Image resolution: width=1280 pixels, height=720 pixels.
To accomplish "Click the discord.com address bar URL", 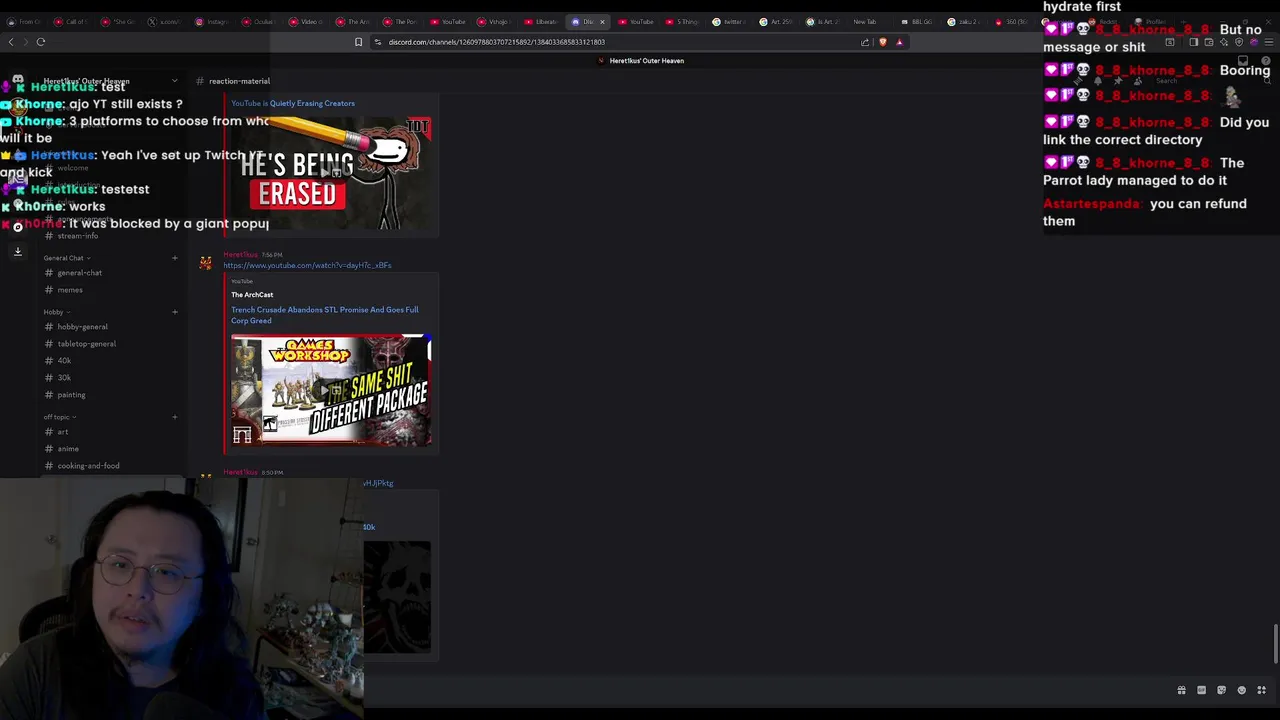I will pos(497,42).
